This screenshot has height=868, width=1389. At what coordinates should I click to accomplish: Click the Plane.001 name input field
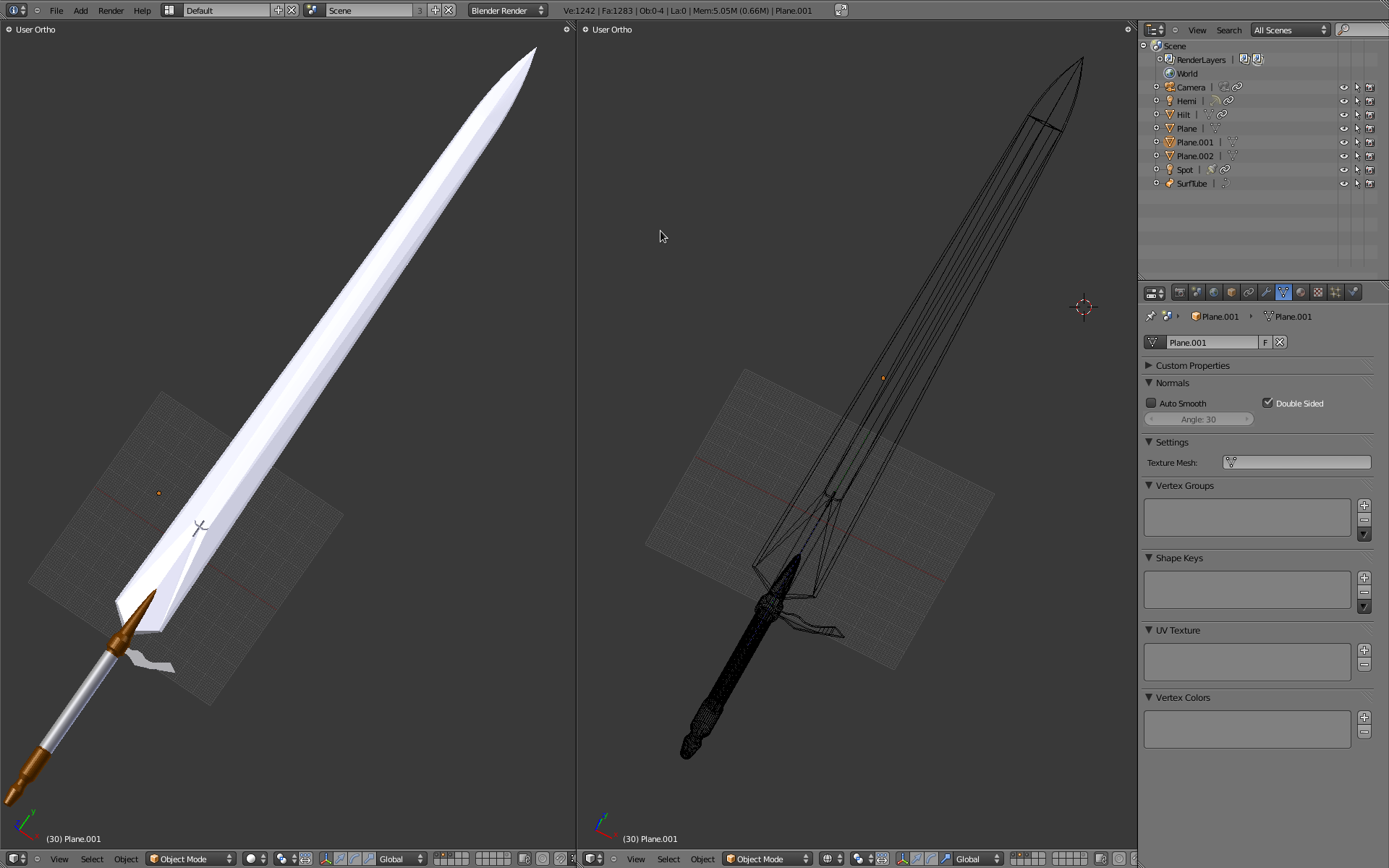pyautogui.click(x=1211, y=342)
